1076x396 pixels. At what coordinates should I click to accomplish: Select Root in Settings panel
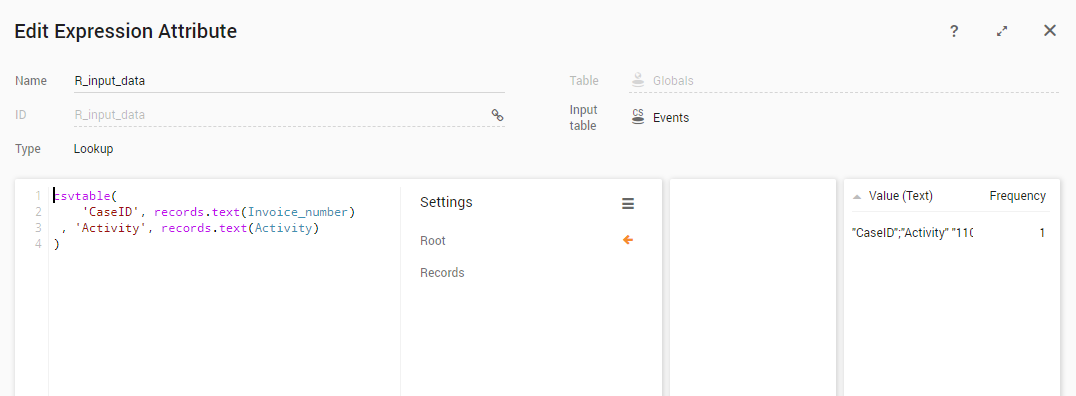[x=433, y=241]
